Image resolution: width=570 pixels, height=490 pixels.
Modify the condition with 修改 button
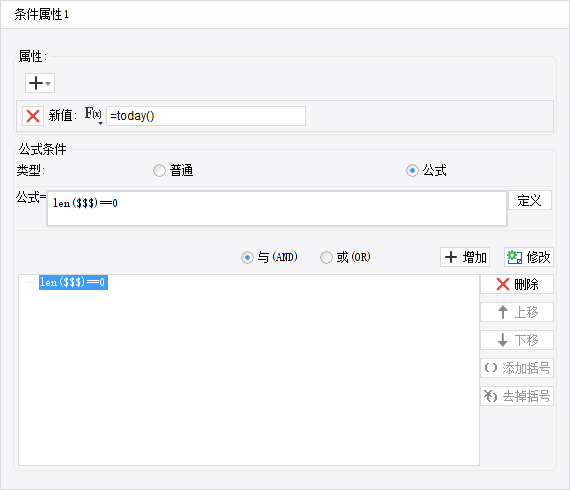click(x=529, y=257)
